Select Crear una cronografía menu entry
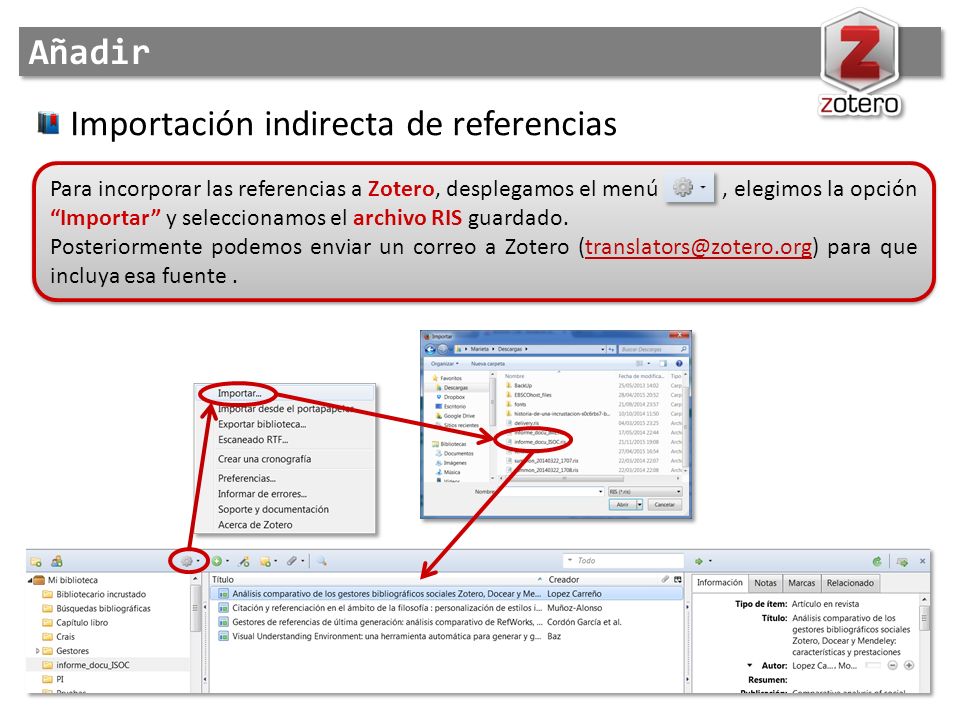The height and width of the screenshot is (720, 960). (x=264, y=459)
